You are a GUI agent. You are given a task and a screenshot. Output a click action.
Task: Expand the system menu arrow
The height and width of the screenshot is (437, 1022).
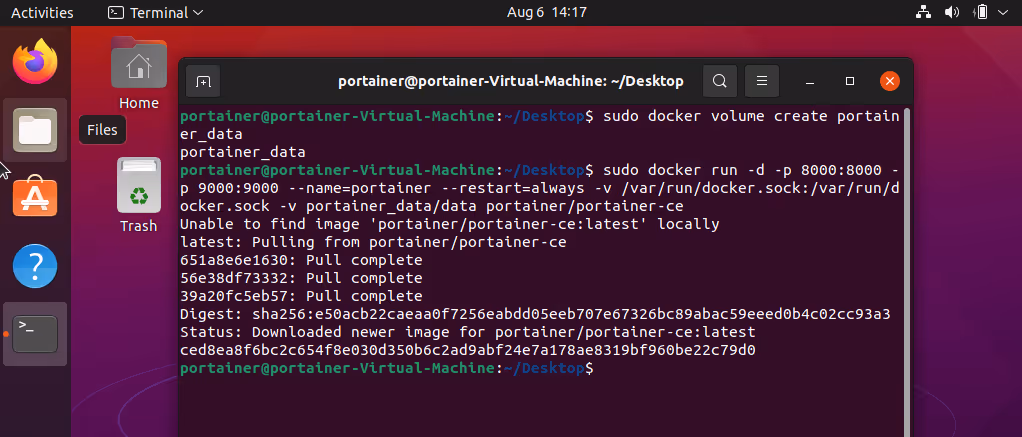coord(1002,12)
